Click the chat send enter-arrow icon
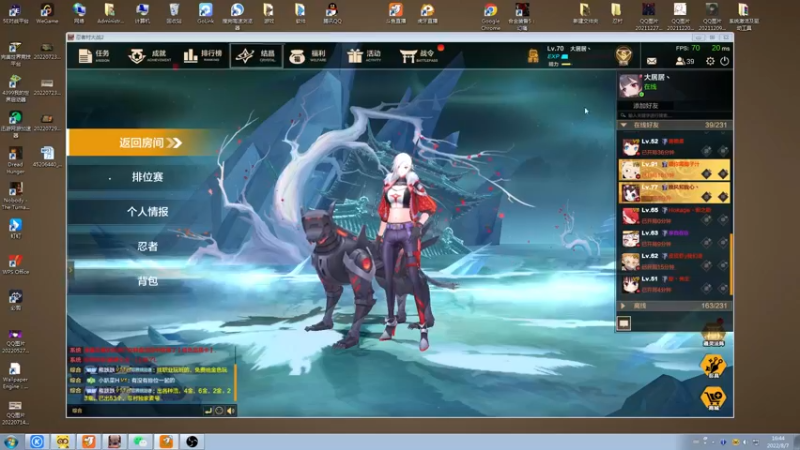Image resolution: width=800 pixels, height=450 pixels. click(208, 411)
